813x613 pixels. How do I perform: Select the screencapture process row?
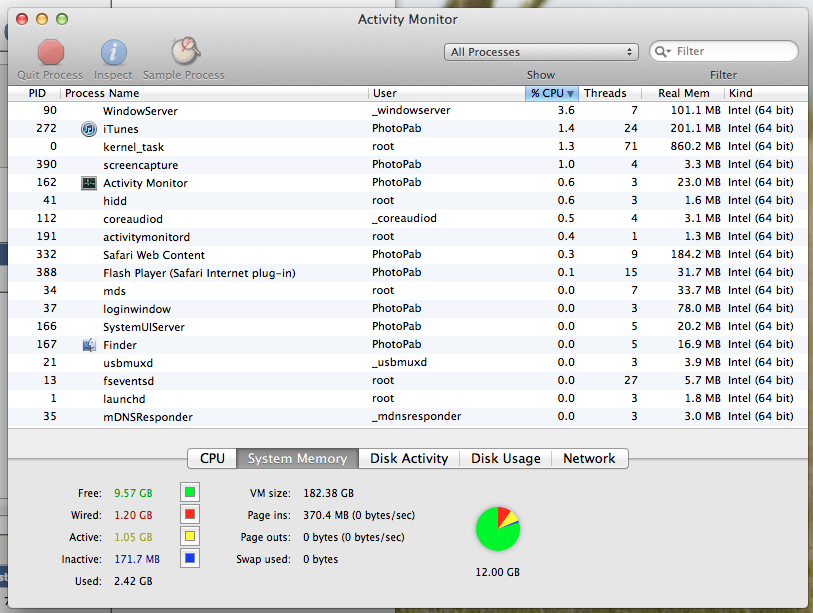(408, 165)
